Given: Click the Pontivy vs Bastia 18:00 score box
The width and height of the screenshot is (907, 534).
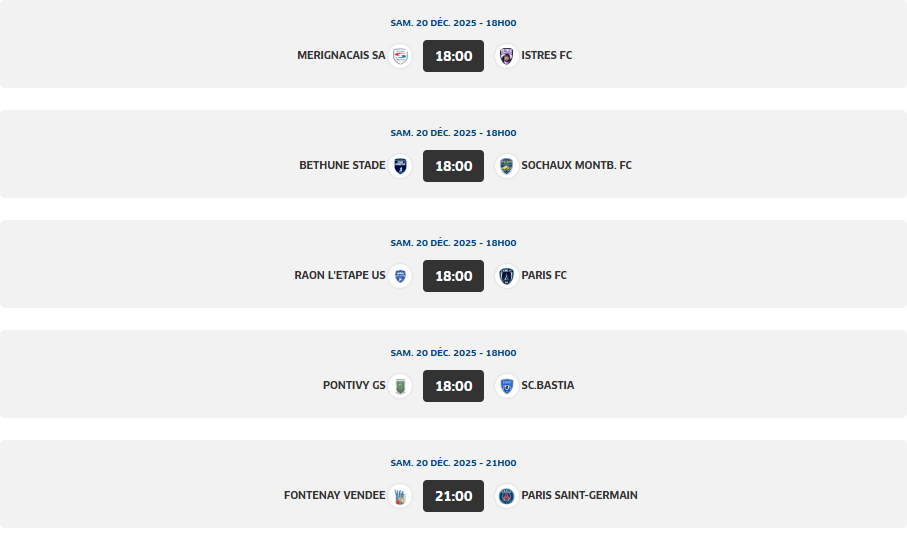Looking at the screenshot, I should (x=453, y=386).
